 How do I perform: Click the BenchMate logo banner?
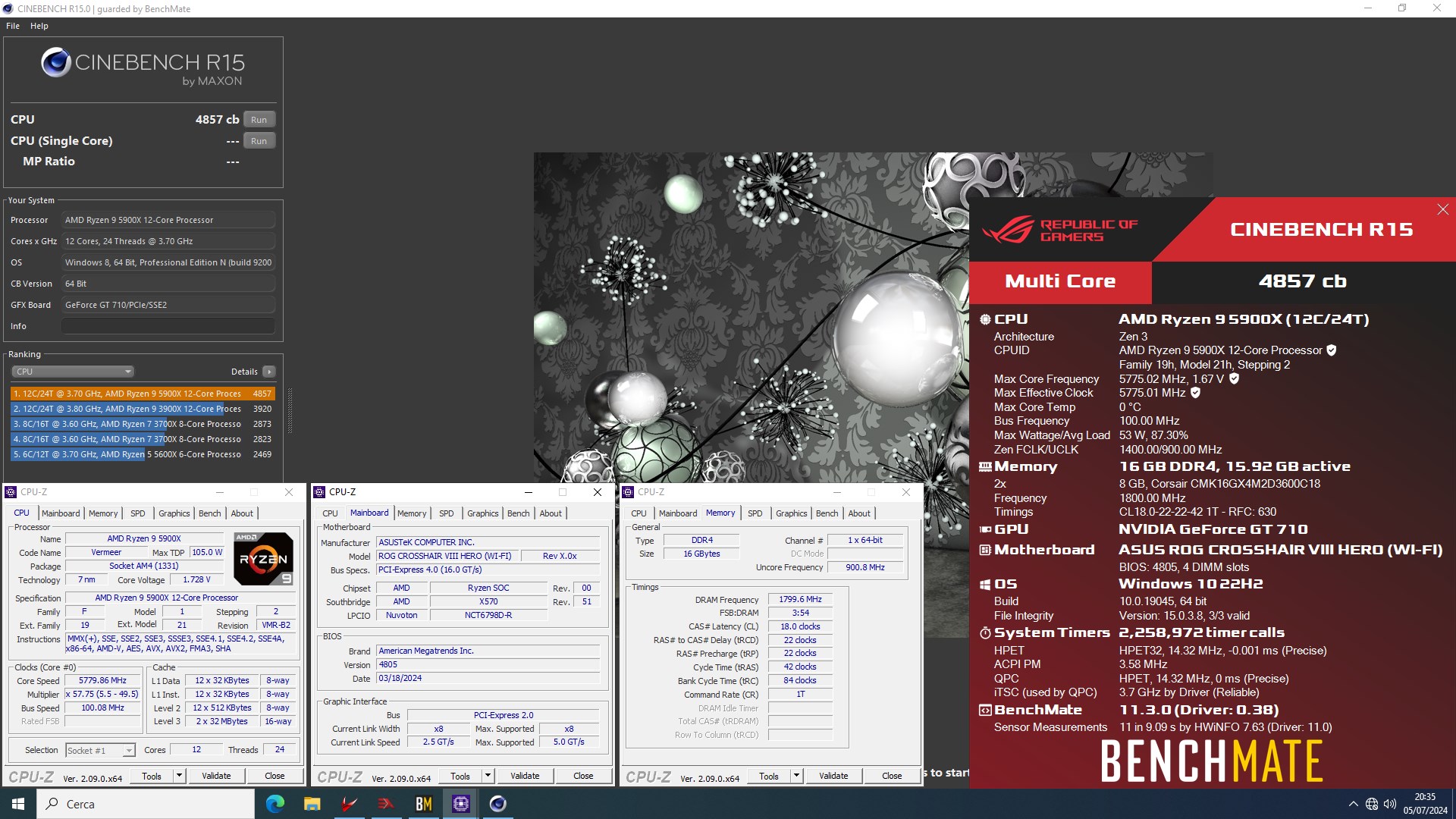[1212, 761]
